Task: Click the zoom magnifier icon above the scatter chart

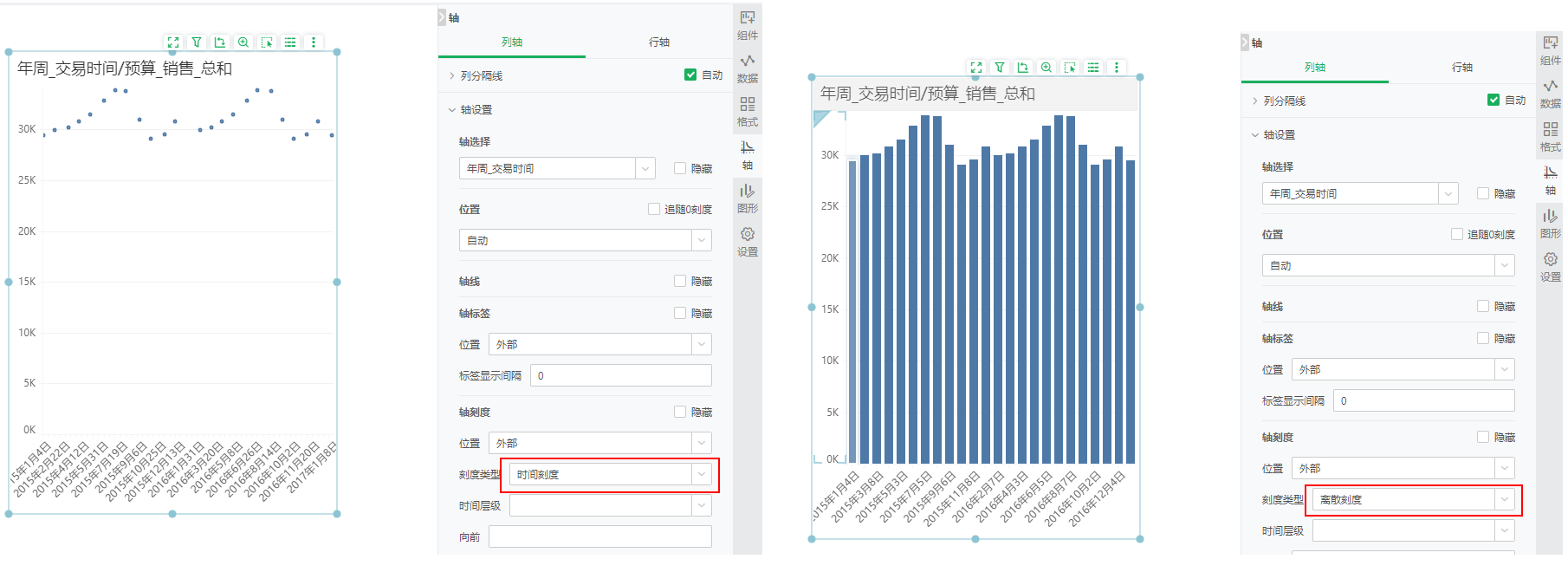Action: pos(243,42)
